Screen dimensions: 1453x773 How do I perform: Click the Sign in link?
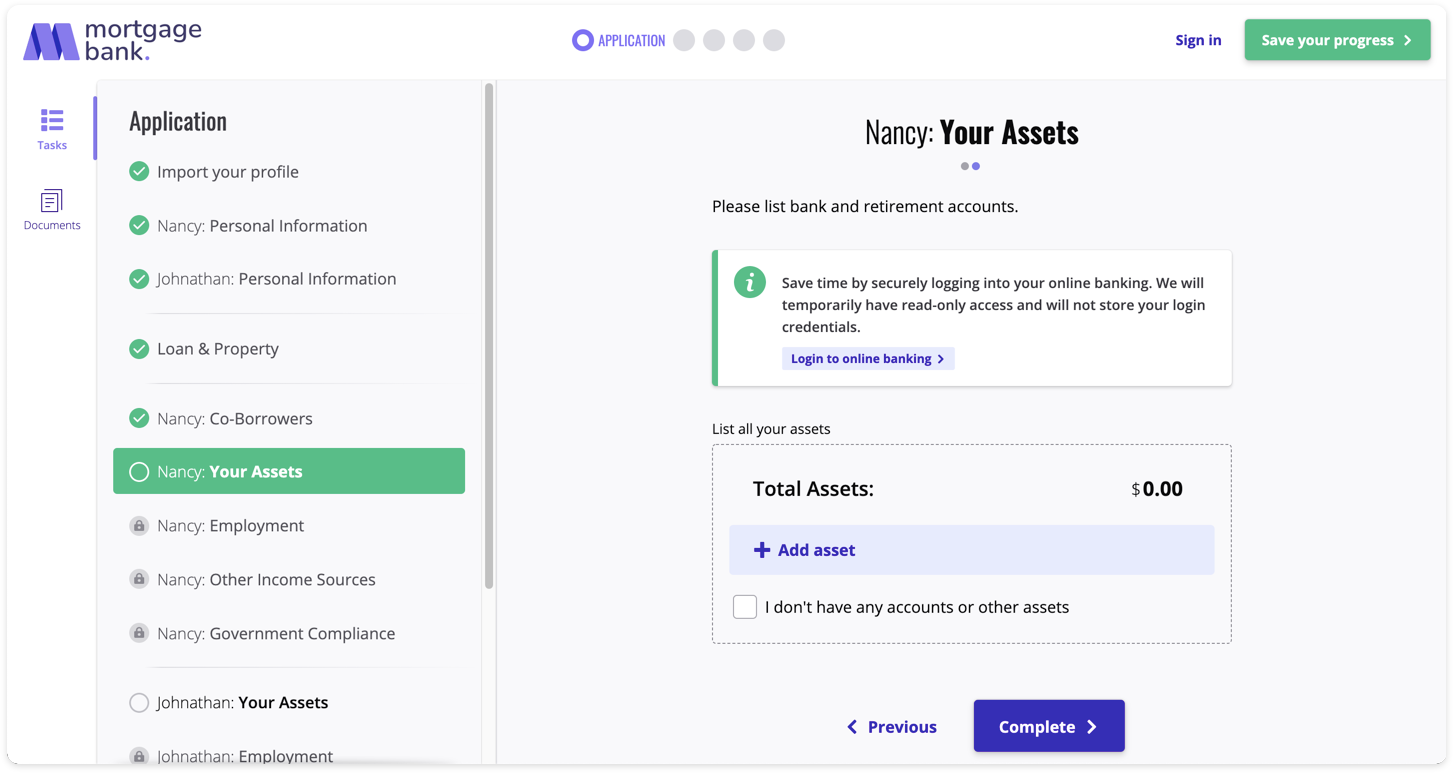1198,40
